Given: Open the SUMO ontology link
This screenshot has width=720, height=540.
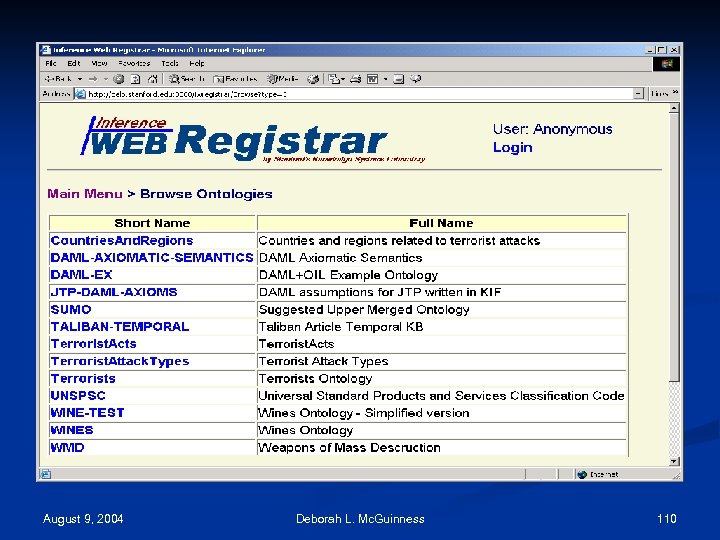Looking at the screenshot, I should tap(71, 309).
